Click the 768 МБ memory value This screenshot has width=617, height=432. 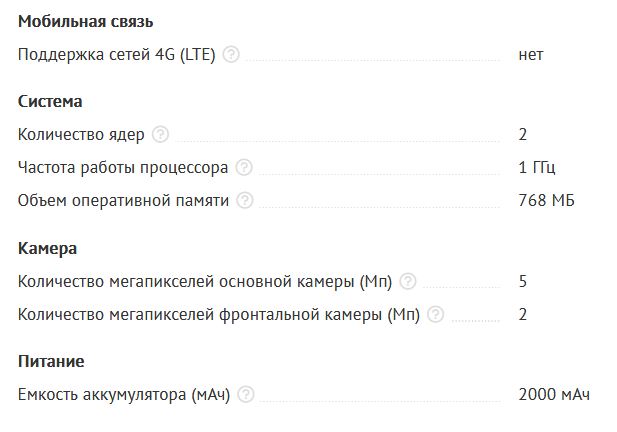tap(546, 201)
